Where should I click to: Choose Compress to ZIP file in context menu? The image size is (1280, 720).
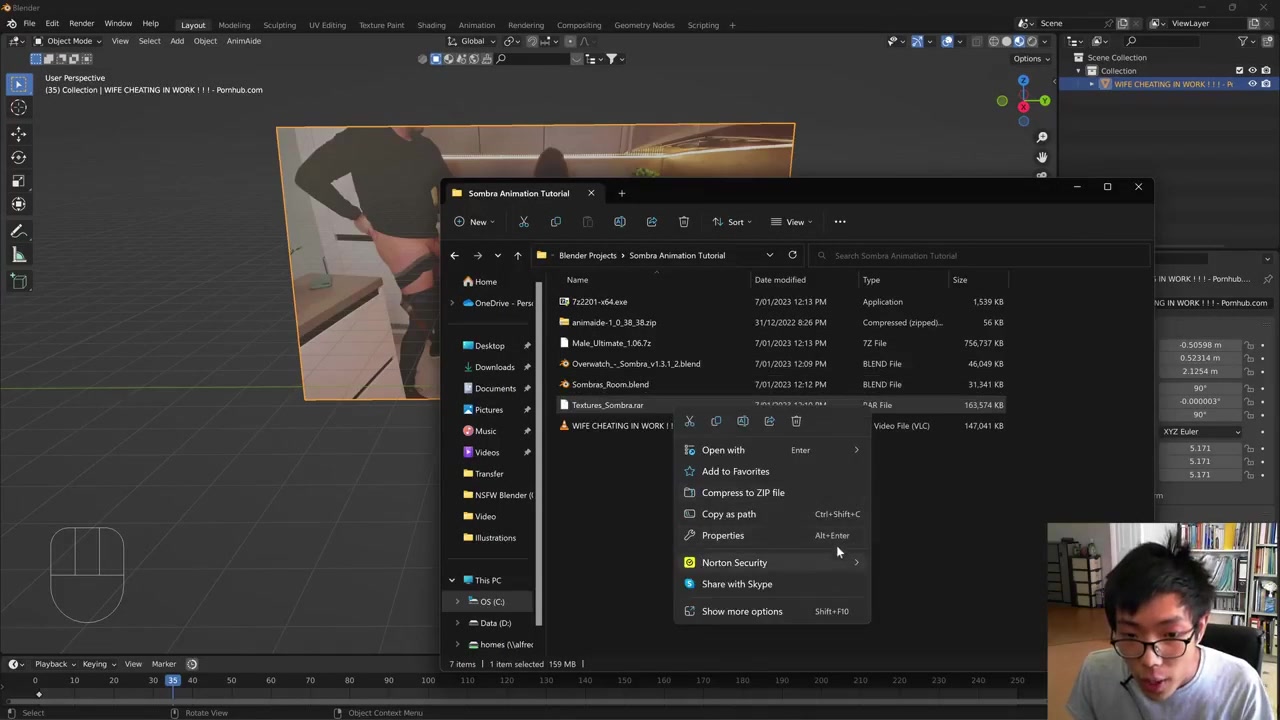click(742, 493)
